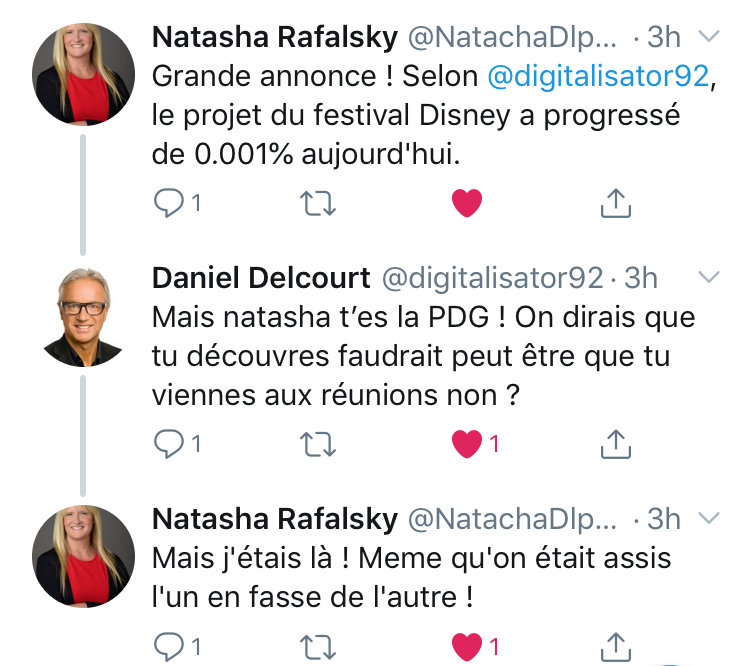This screenshot has width=750, height=666.
Task: Click Natasha Rafalsky's name on the last tweet
Action: (x=274, y=519)
